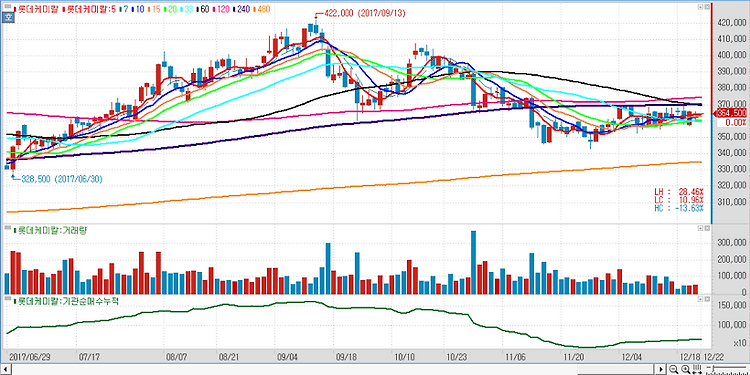Click the 420,000 price axis label

click(732, 22)
